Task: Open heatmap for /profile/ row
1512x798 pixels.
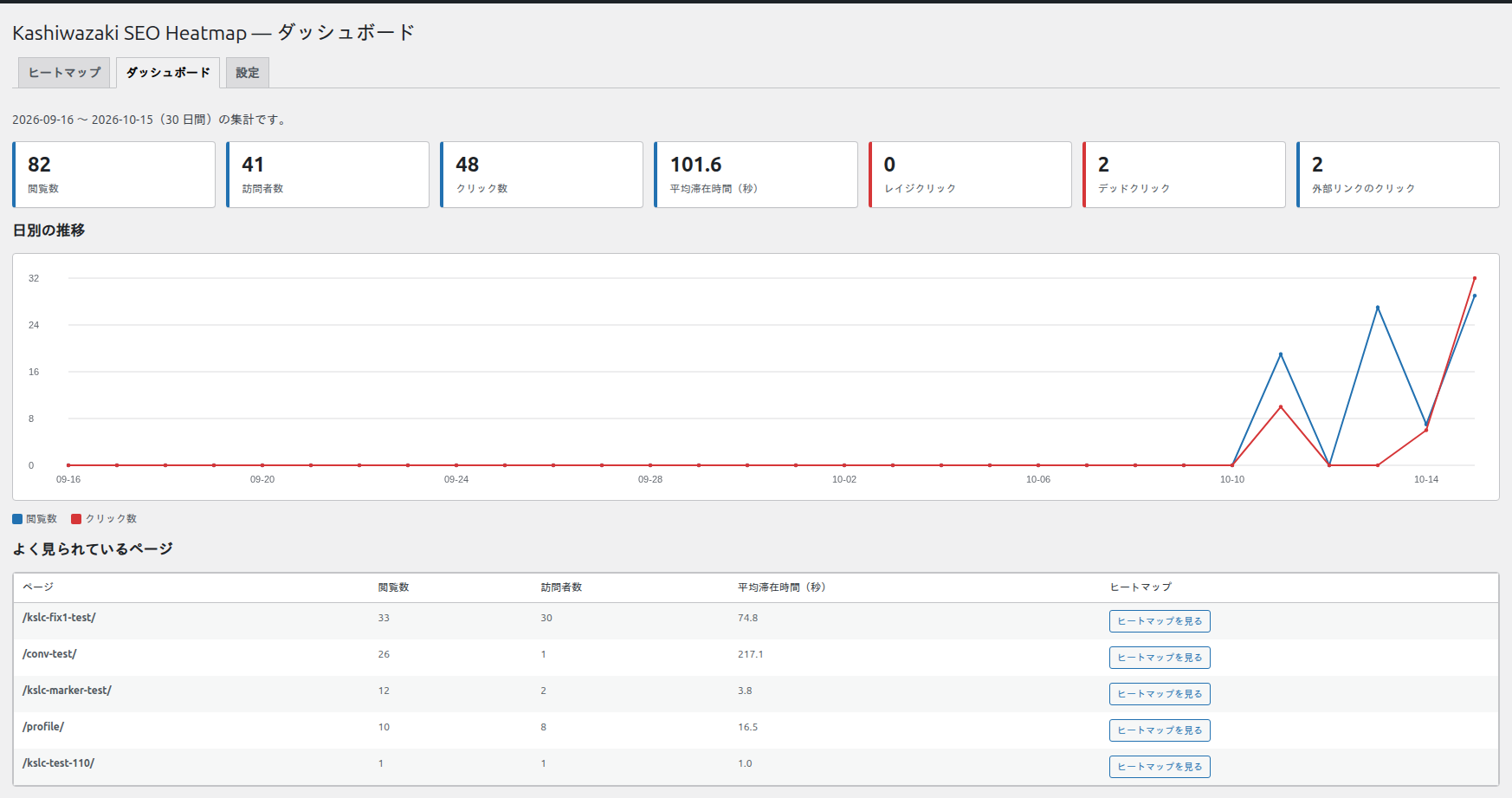Action: coord(1160,730)
